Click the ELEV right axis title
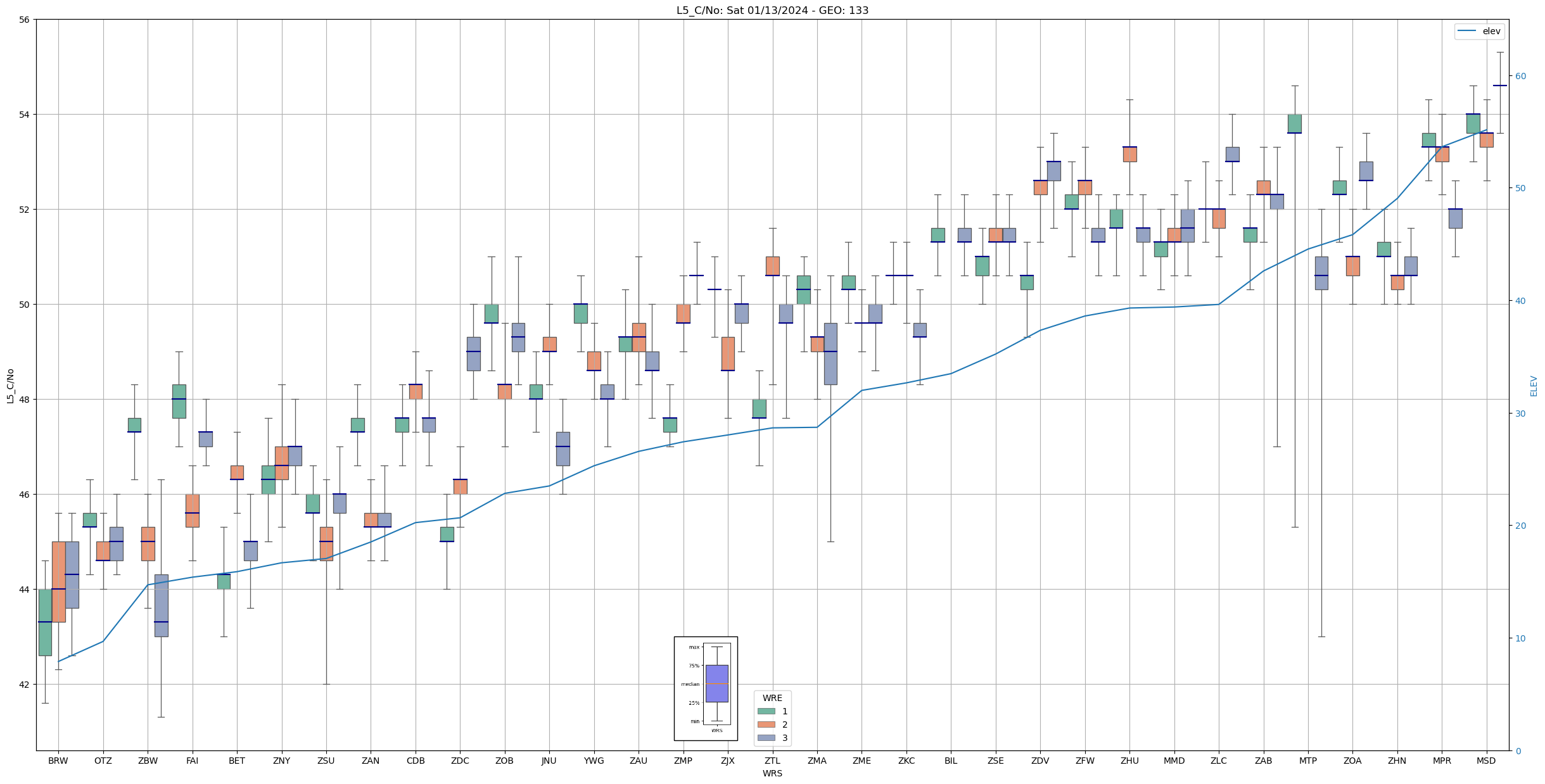This screenshot has width=1545, height=784. point(1534,386)
